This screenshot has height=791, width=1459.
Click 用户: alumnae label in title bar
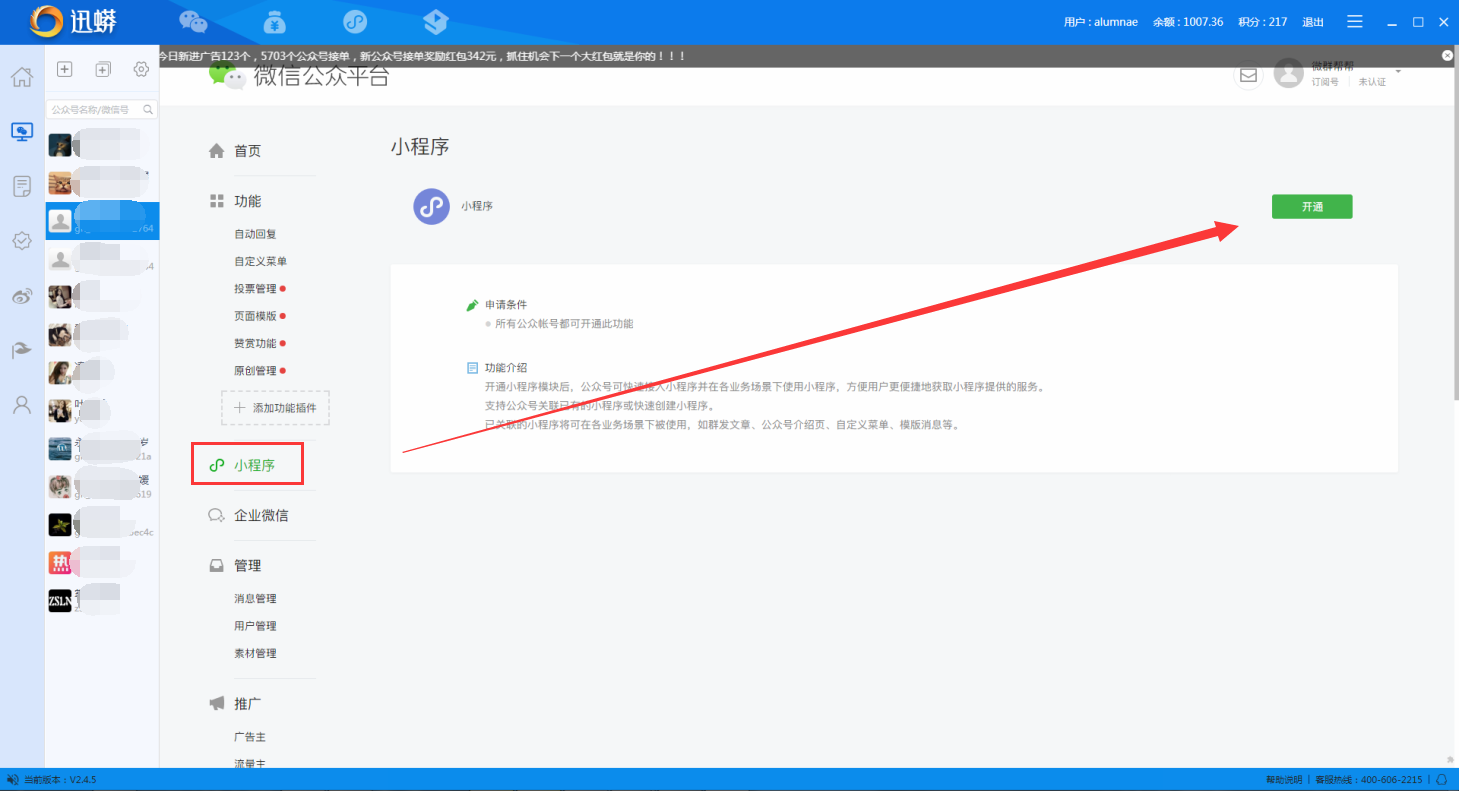pos(1101,22)
